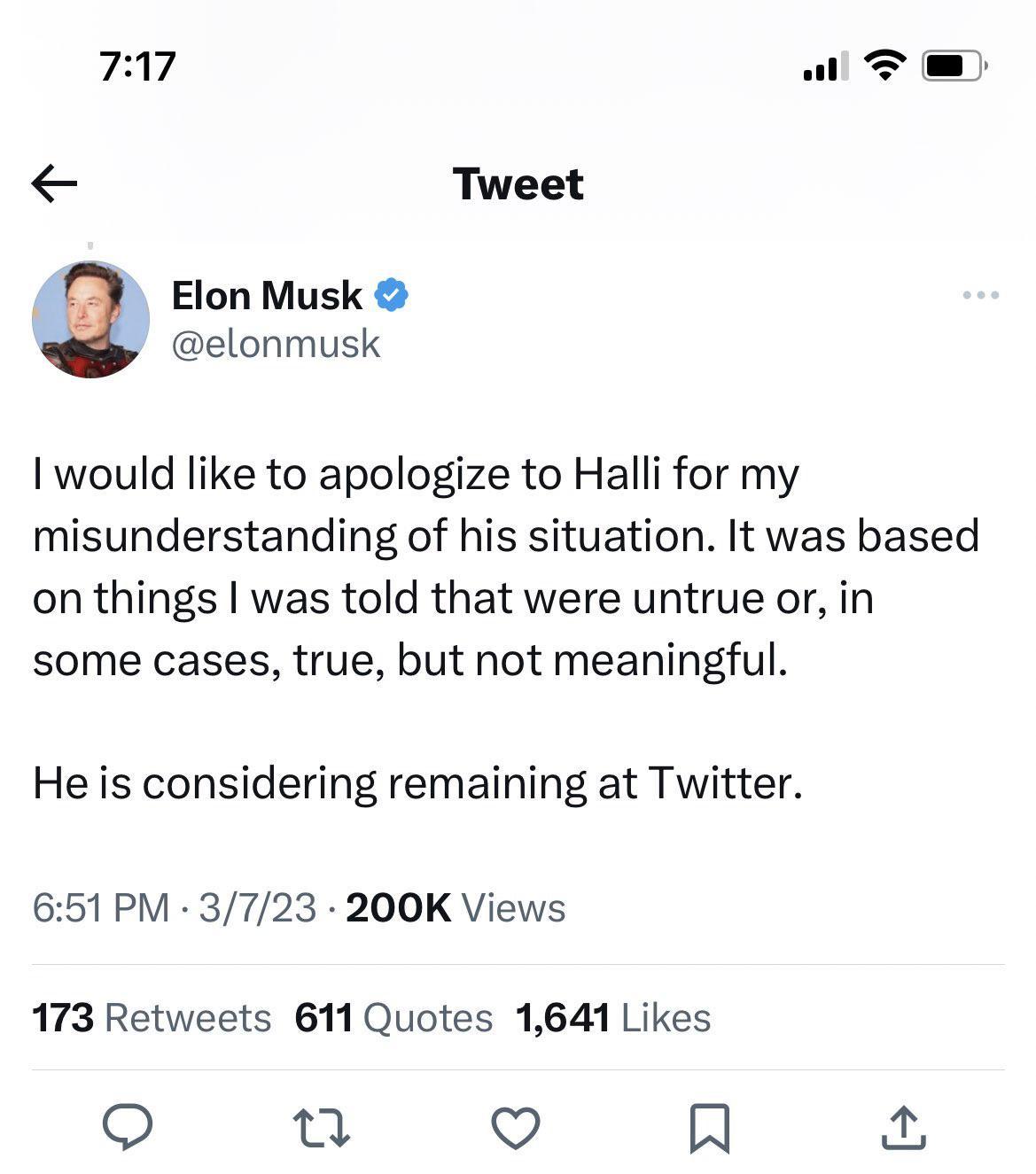Tap the Elon Musk display name

click(x=267, y=295)
